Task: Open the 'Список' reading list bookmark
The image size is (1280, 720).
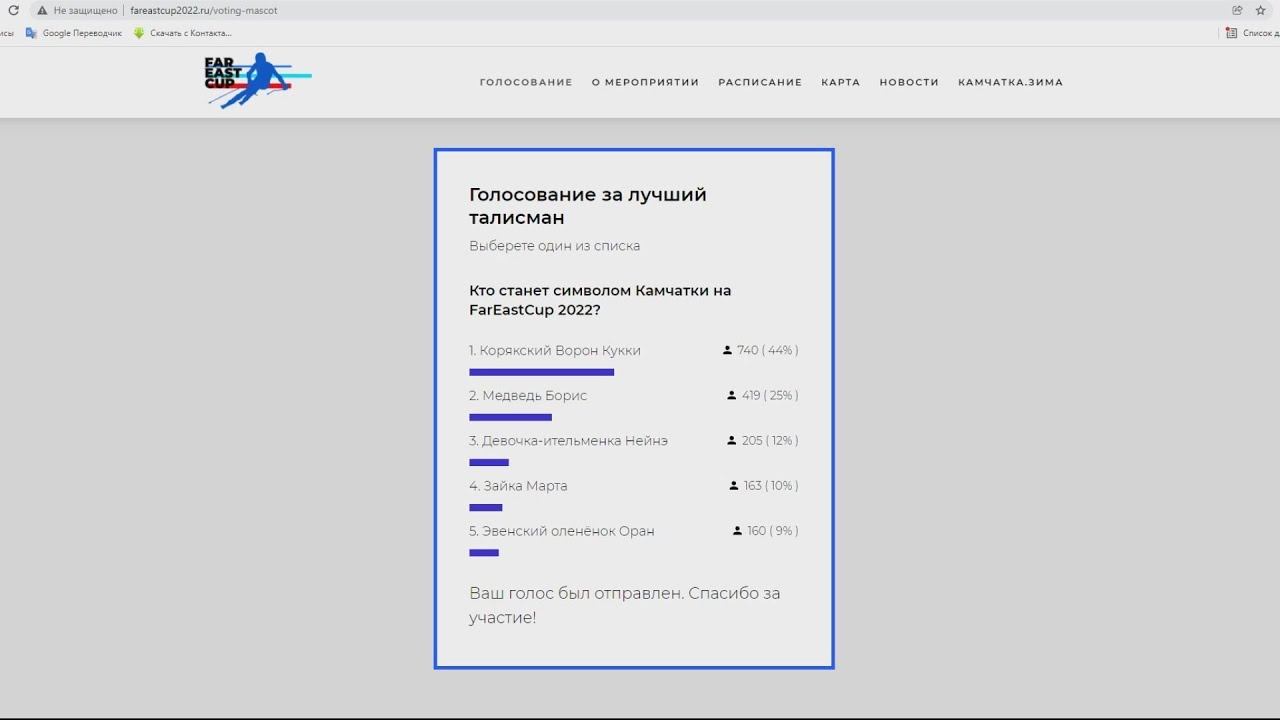Action: (1252, 33)
